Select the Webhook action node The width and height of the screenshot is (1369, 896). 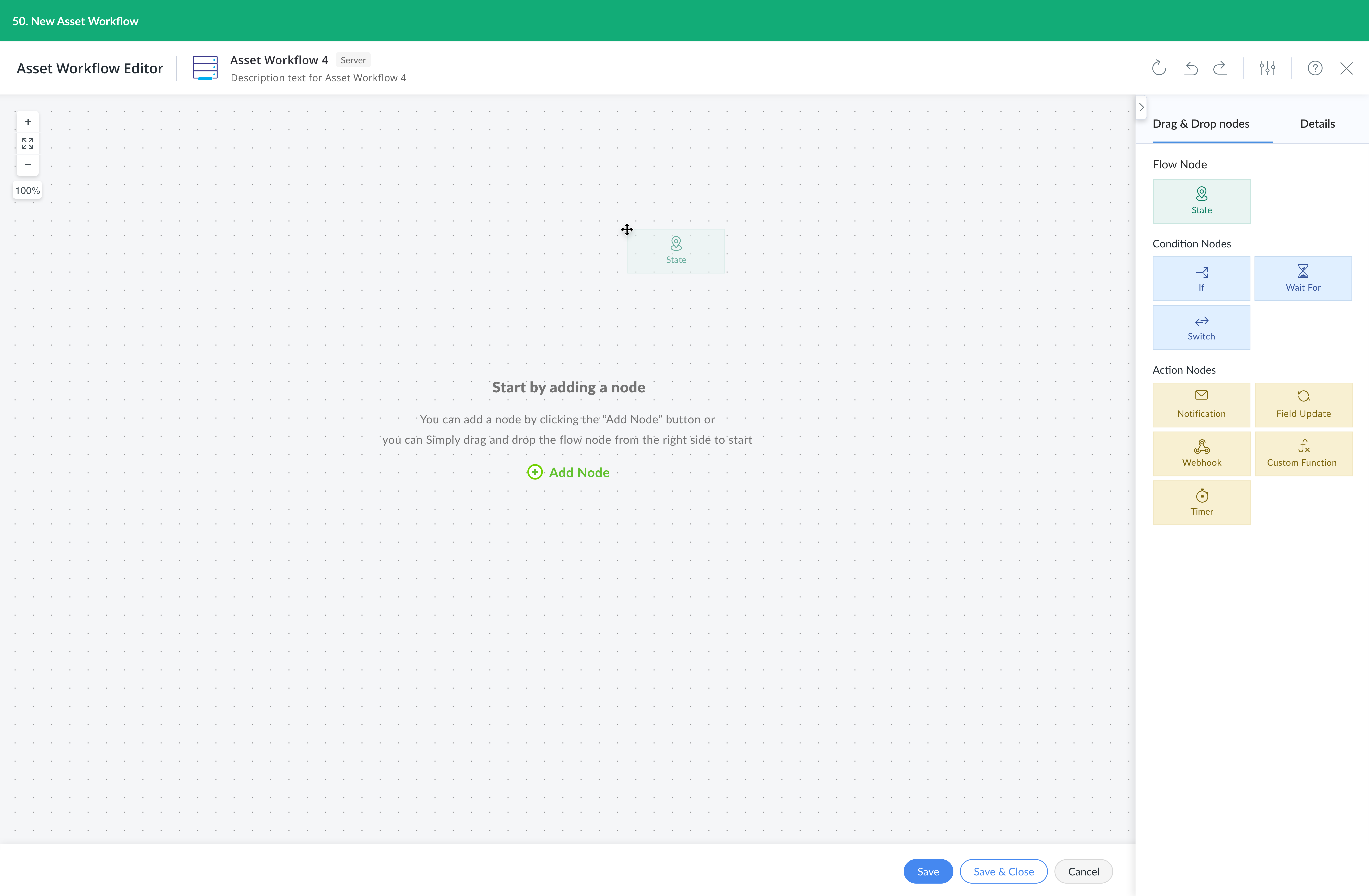[x=1201, y=454]
